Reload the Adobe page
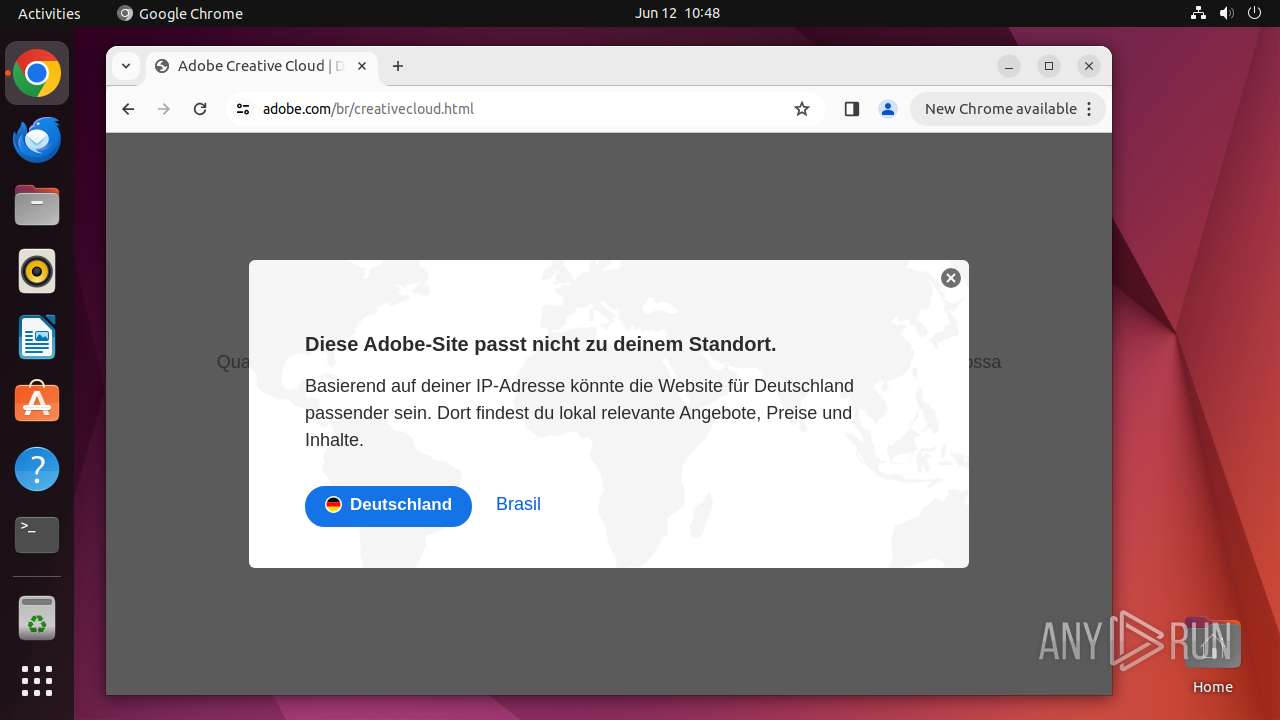 (200, 109)
